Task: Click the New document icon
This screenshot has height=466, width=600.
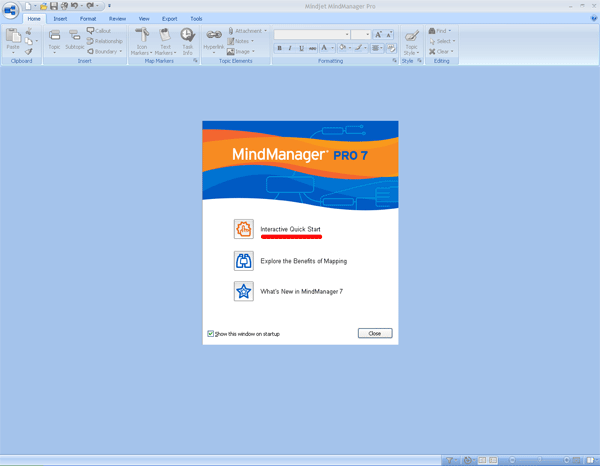Action: (28, 6)
